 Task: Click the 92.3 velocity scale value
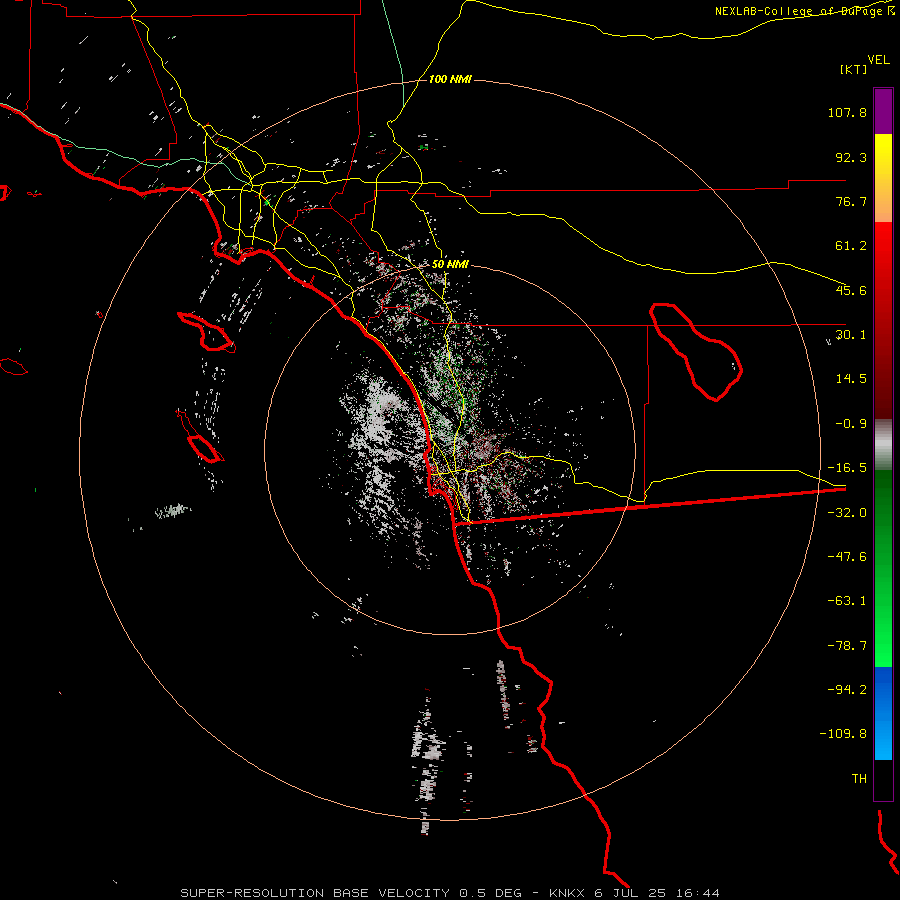click(x=851, y=157)
